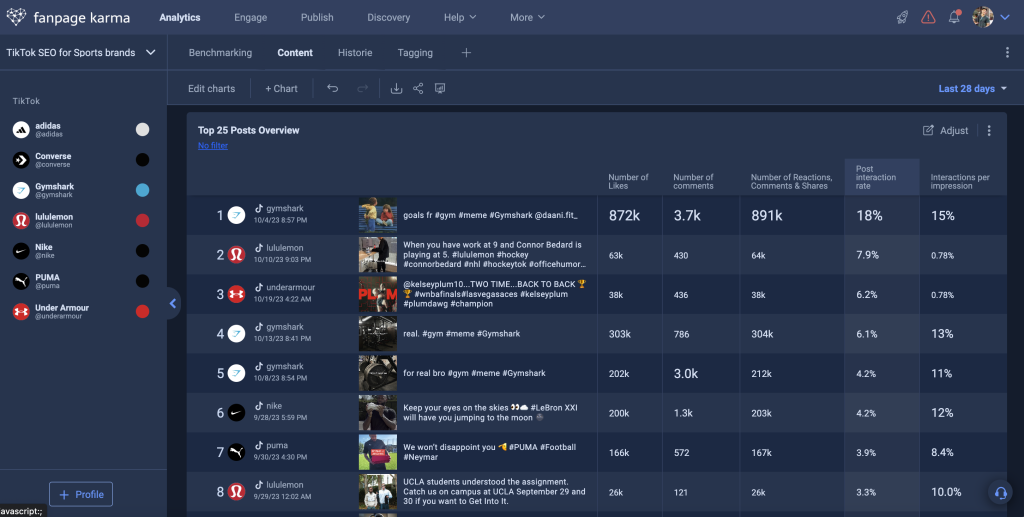Open the headset support chat button
The height and width of the screenshot is (517, 1024).
(x=999, y=492)
